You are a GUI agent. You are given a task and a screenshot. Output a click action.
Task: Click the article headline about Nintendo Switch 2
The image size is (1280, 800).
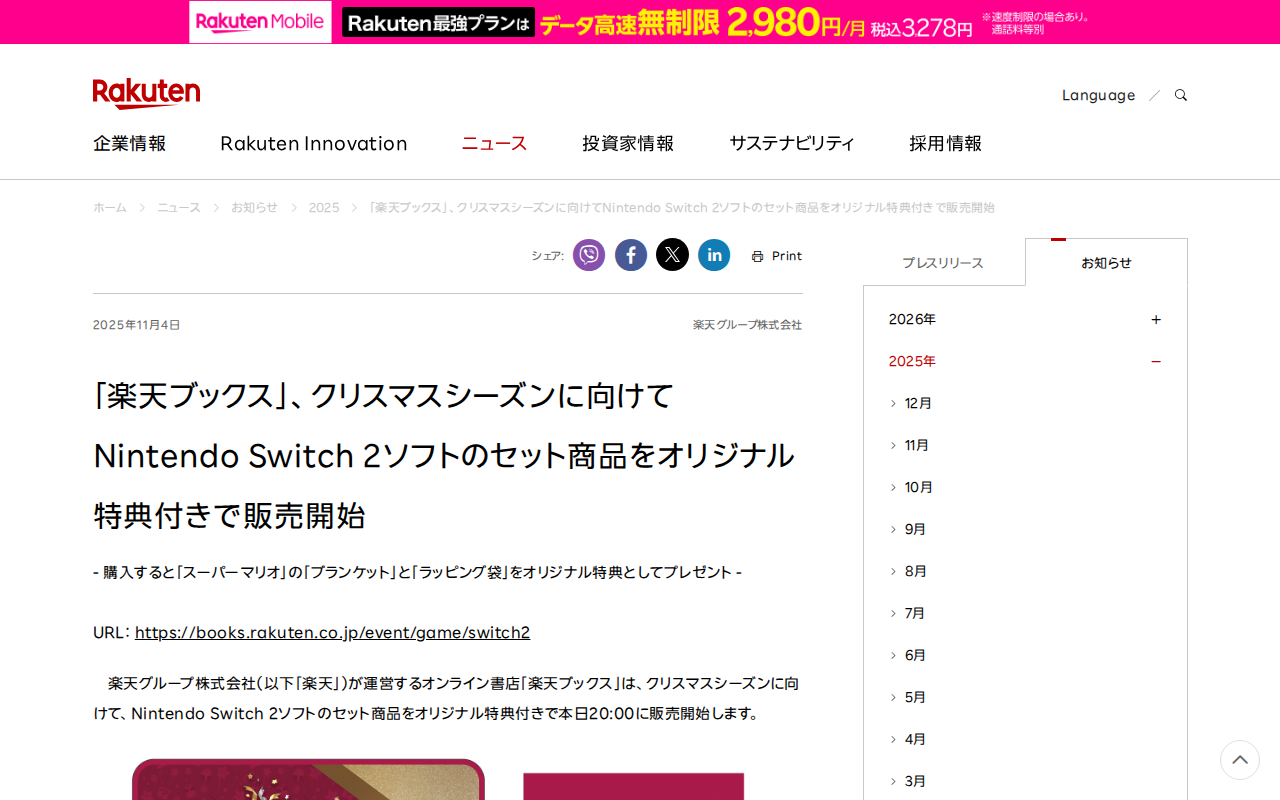click(x=444, y=456)
